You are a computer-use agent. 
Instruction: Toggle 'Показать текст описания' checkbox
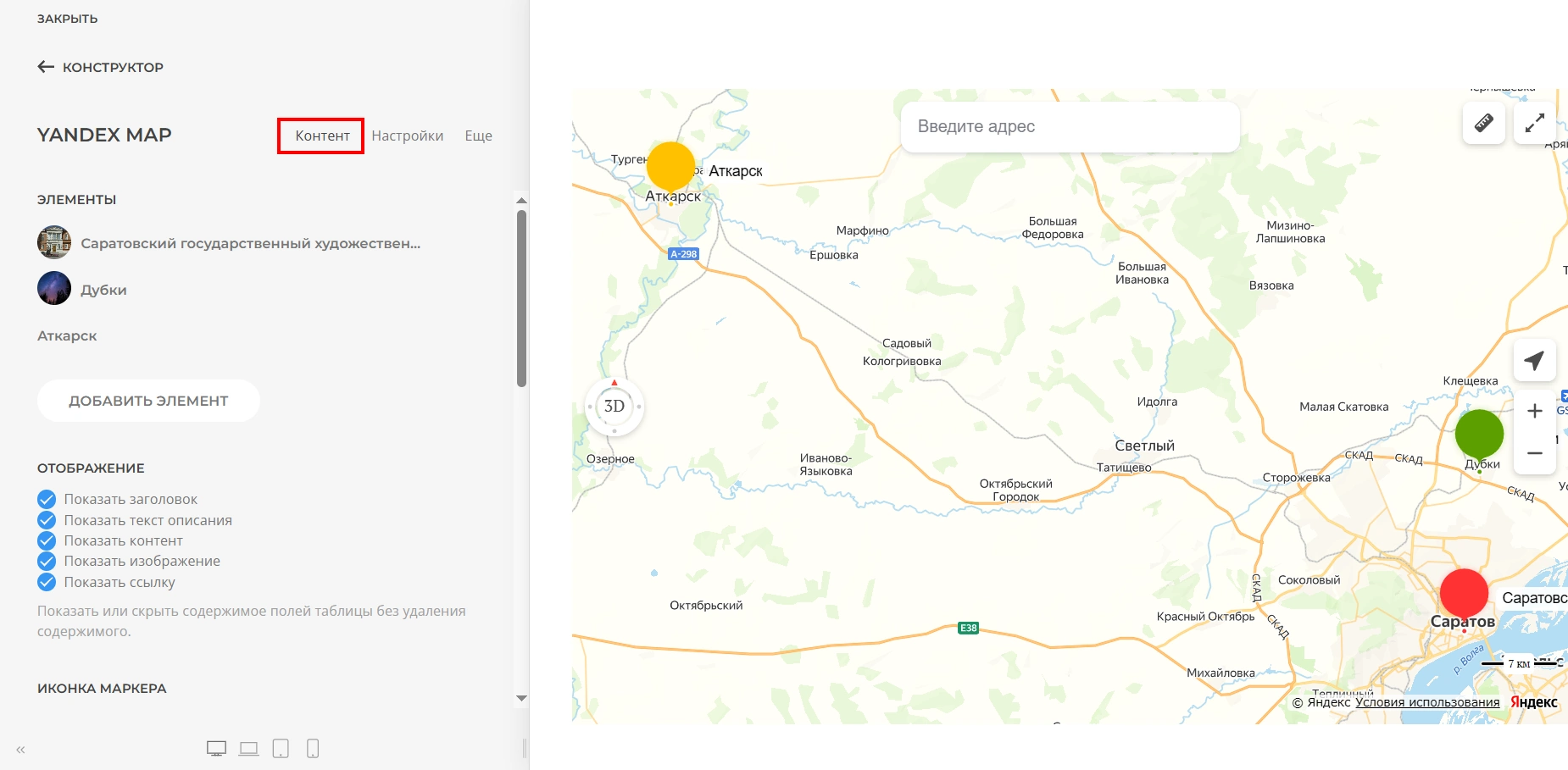pos(47,520)
